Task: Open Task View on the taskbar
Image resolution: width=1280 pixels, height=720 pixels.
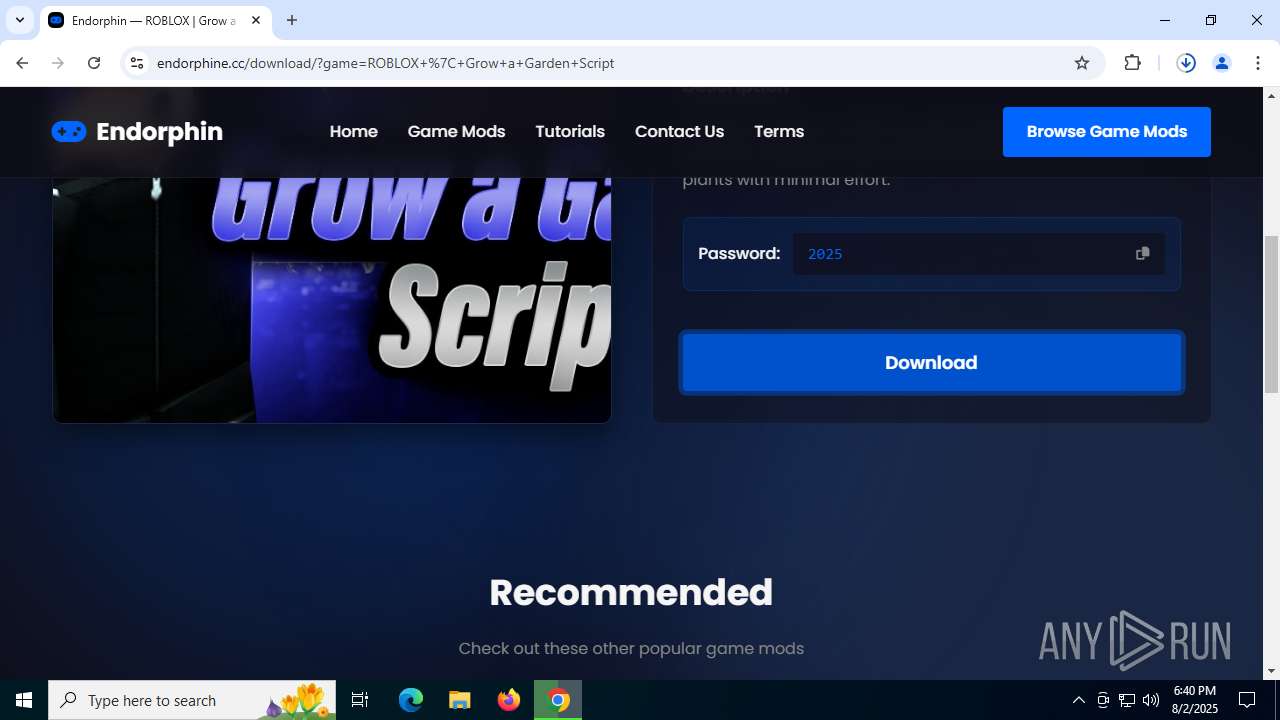Action: point(360,700)
